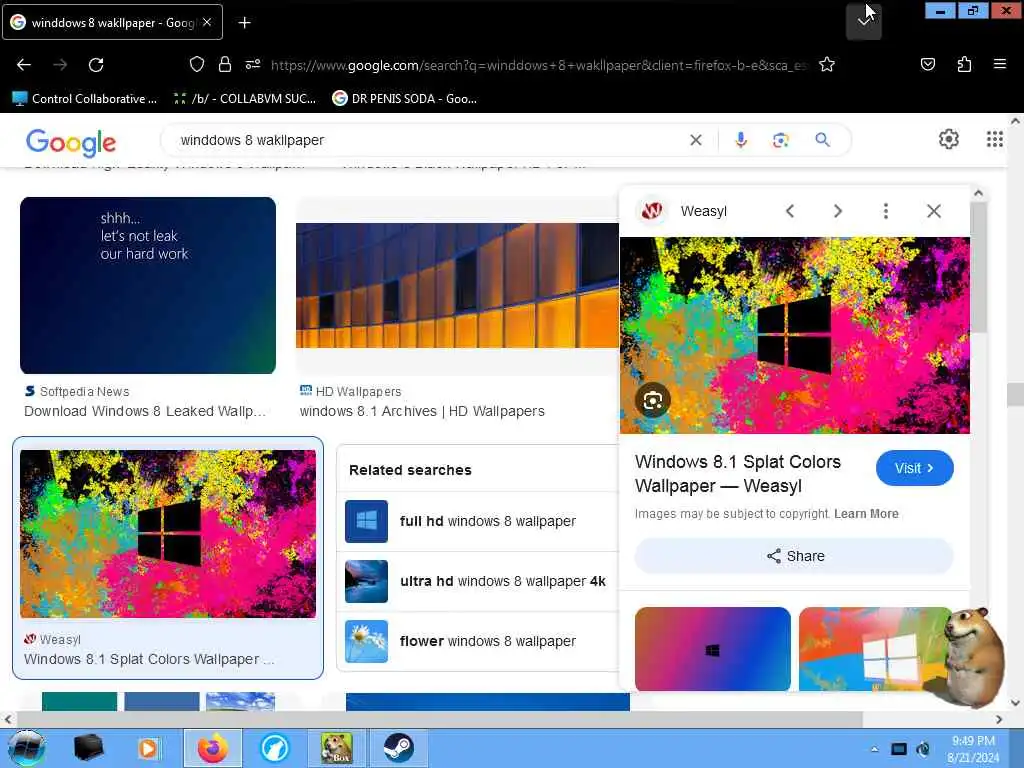Click the site security padlock icon
This screenshot has width=1024, height=768.
tap(225, 64)
